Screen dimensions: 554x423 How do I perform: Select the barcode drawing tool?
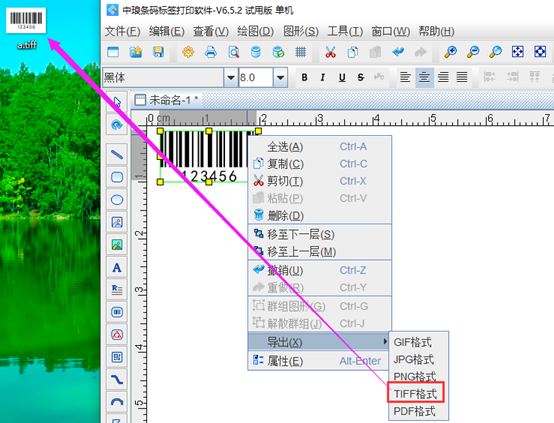[117, 312]
